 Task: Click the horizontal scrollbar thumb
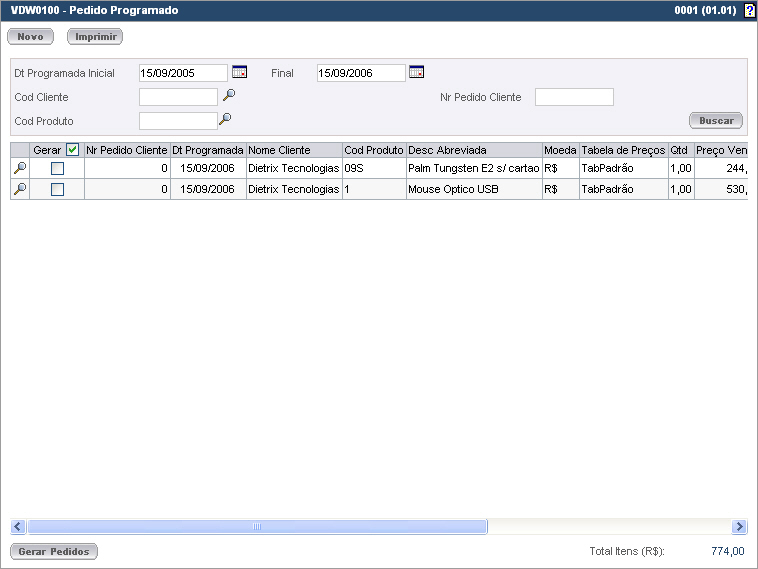pyautogui.click(x=256, y=527)
